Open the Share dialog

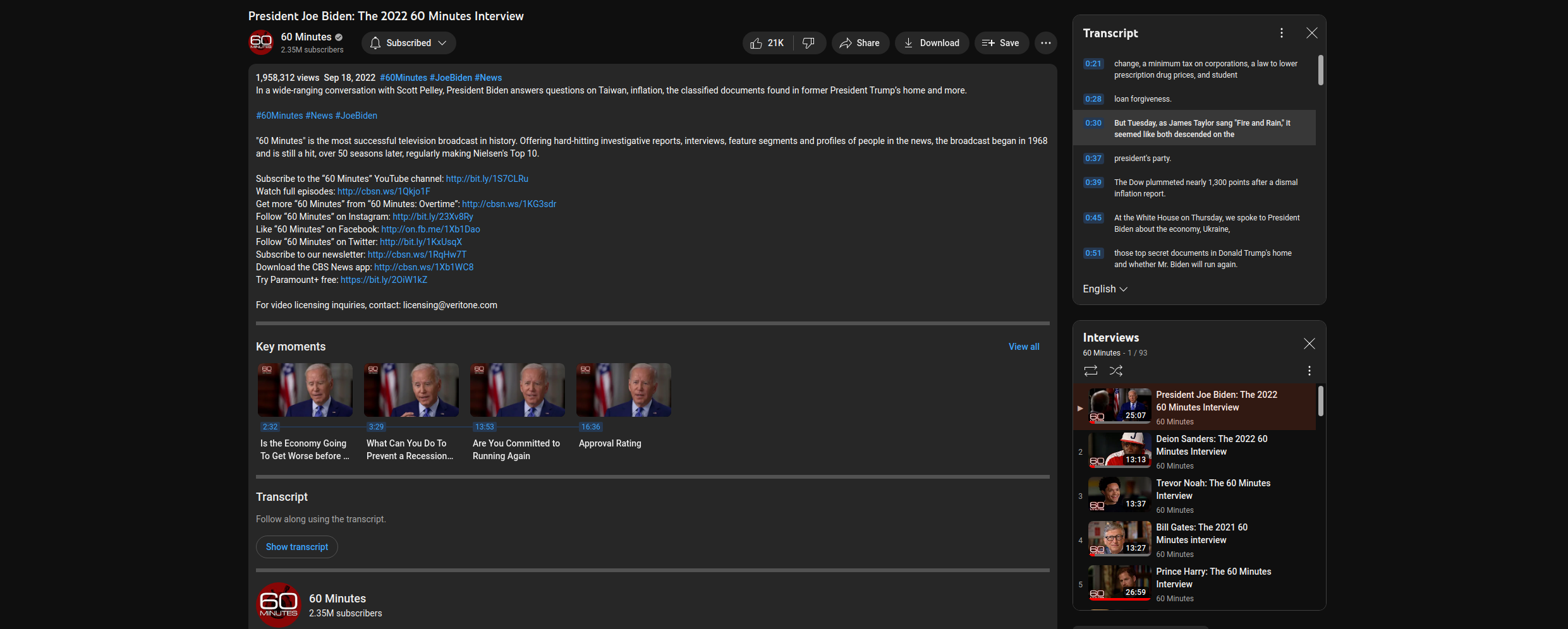[x=860, y=43]
